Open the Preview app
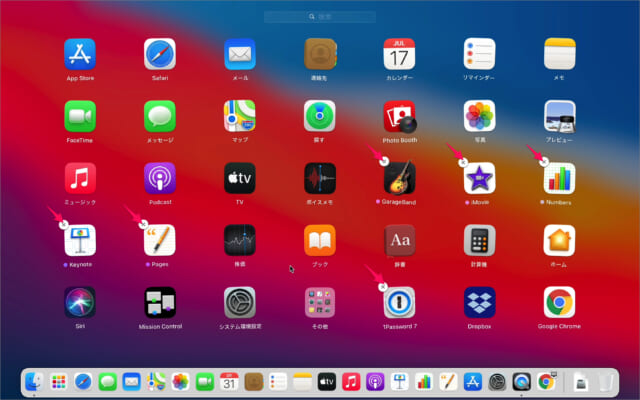640x400 pixels. click(560, 117)
